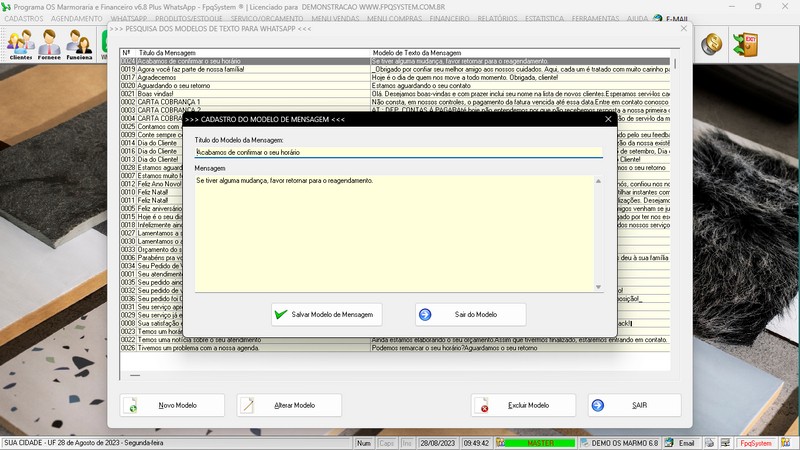Click the blue arrow icon on Sair do Modelo
800x450 pixels.
point(425,315)
